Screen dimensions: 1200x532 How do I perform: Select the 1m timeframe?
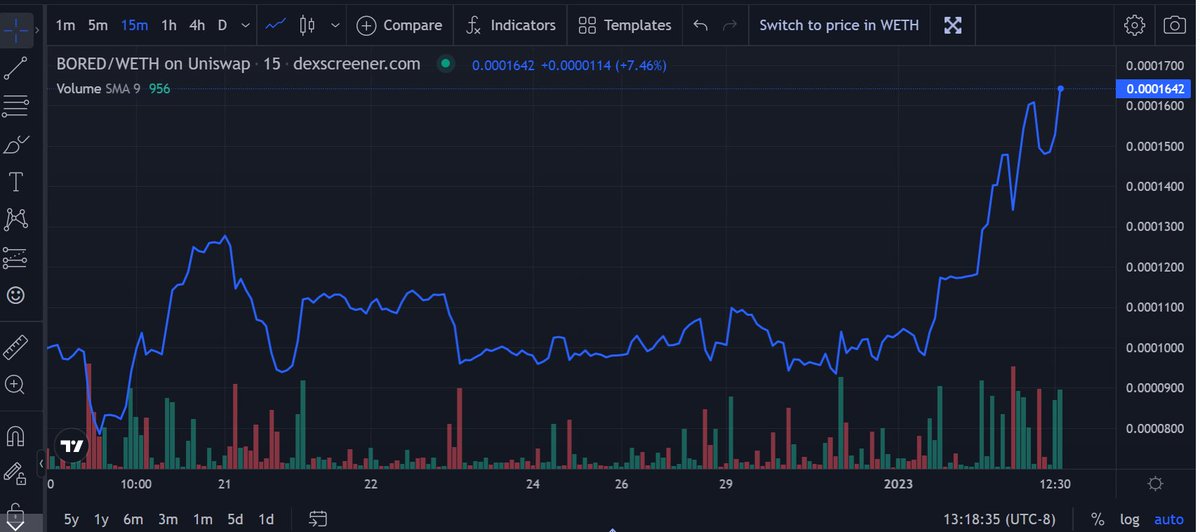(x=66, y=25)
